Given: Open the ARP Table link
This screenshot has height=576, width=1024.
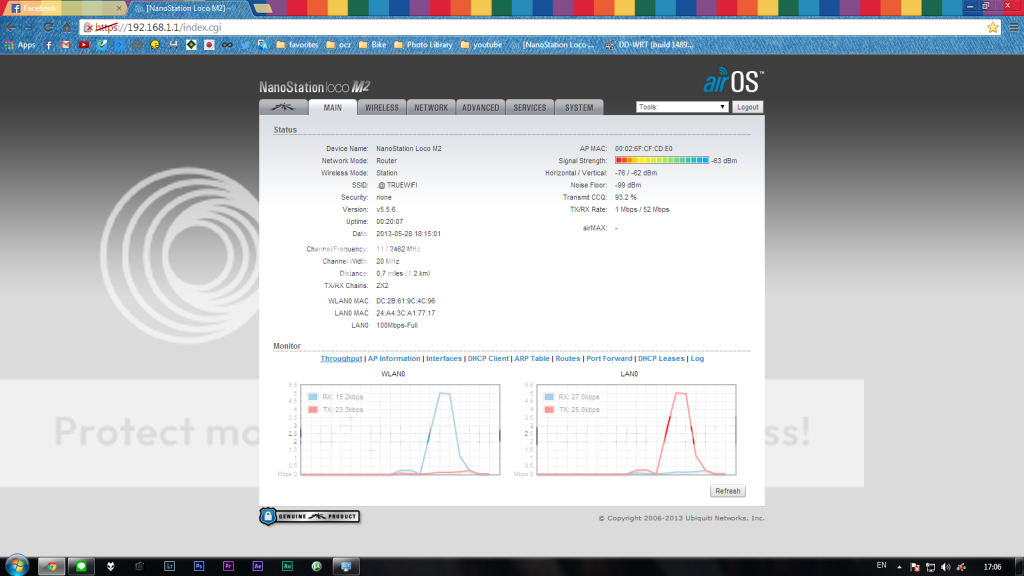Looking at the screenshot, I should point(532,359).
